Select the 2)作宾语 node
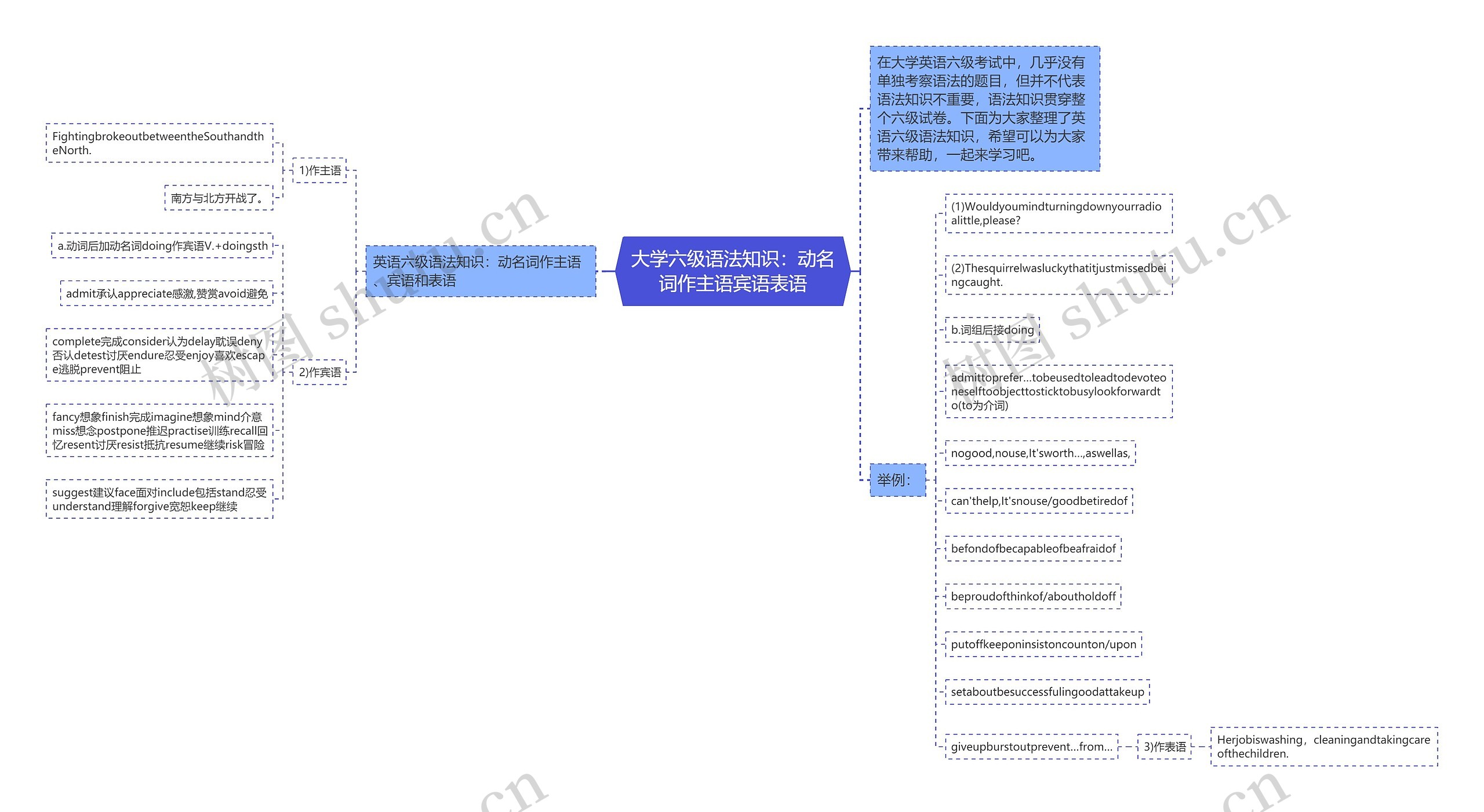This screenshot has height=812, width=1484. click(x=319, y=372)
